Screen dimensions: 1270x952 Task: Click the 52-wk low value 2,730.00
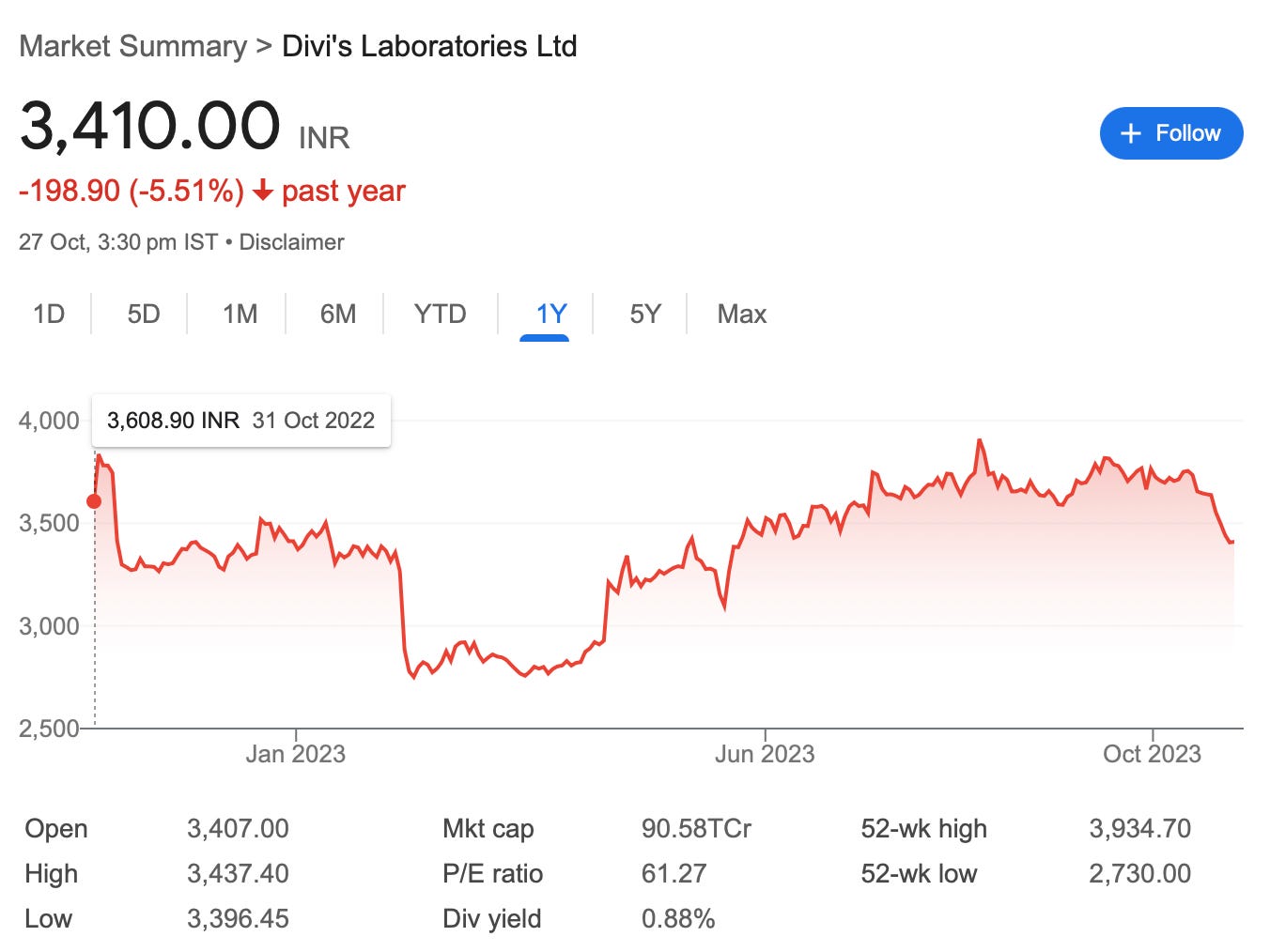(x=1139, y=873)
